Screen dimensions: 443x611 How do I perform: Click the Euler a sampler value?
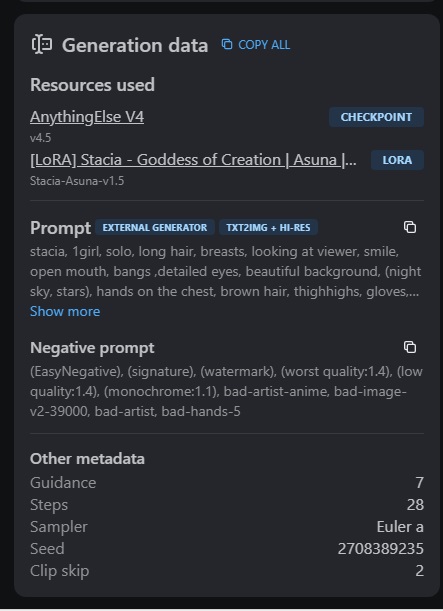(400, 527)
